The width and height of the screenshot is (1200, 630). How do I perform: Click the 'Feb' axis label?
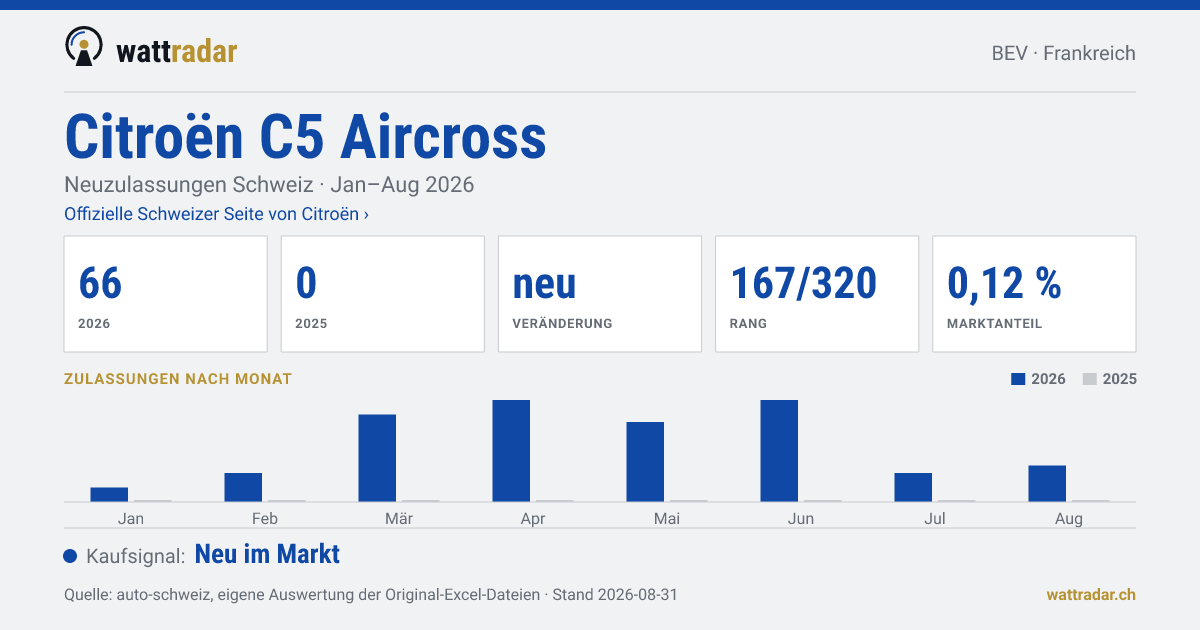(265, 518)
